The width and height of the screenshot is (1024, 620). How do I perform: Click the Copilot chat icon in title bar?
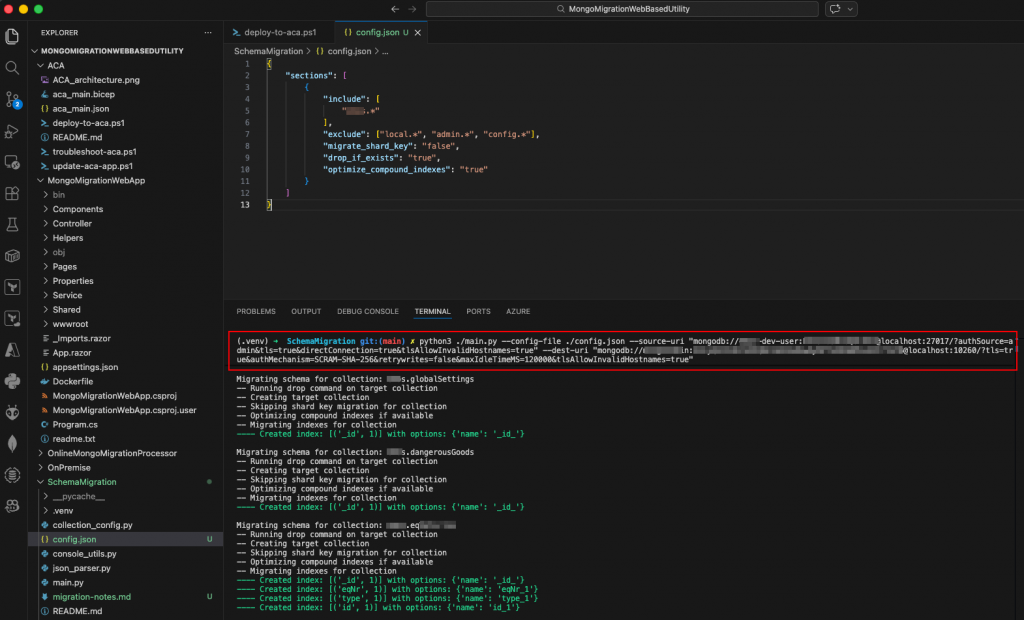tap(834, 9)
